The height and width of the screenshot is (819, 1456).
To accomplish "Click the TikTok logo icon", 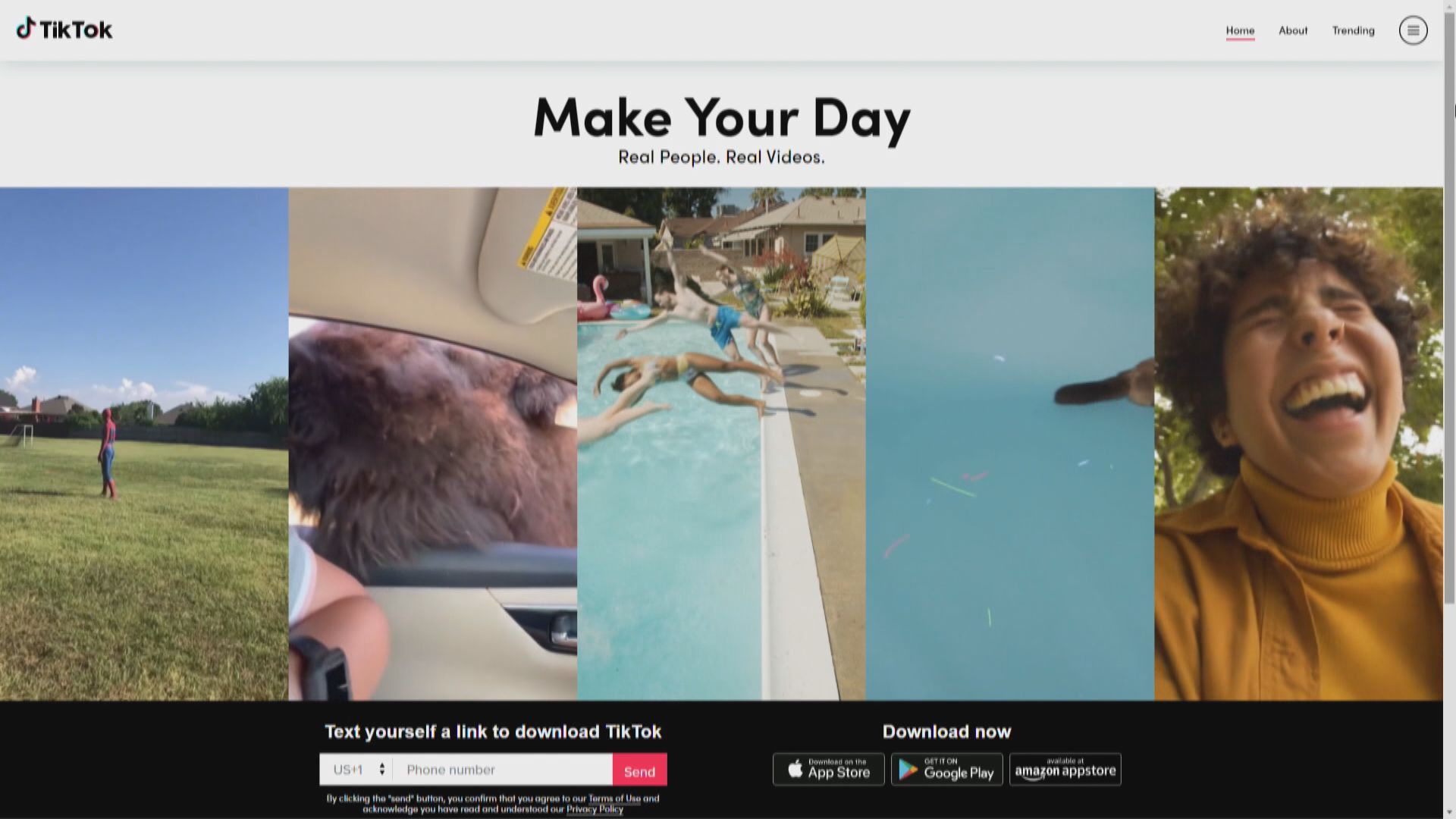I will (x=26, y=29).
